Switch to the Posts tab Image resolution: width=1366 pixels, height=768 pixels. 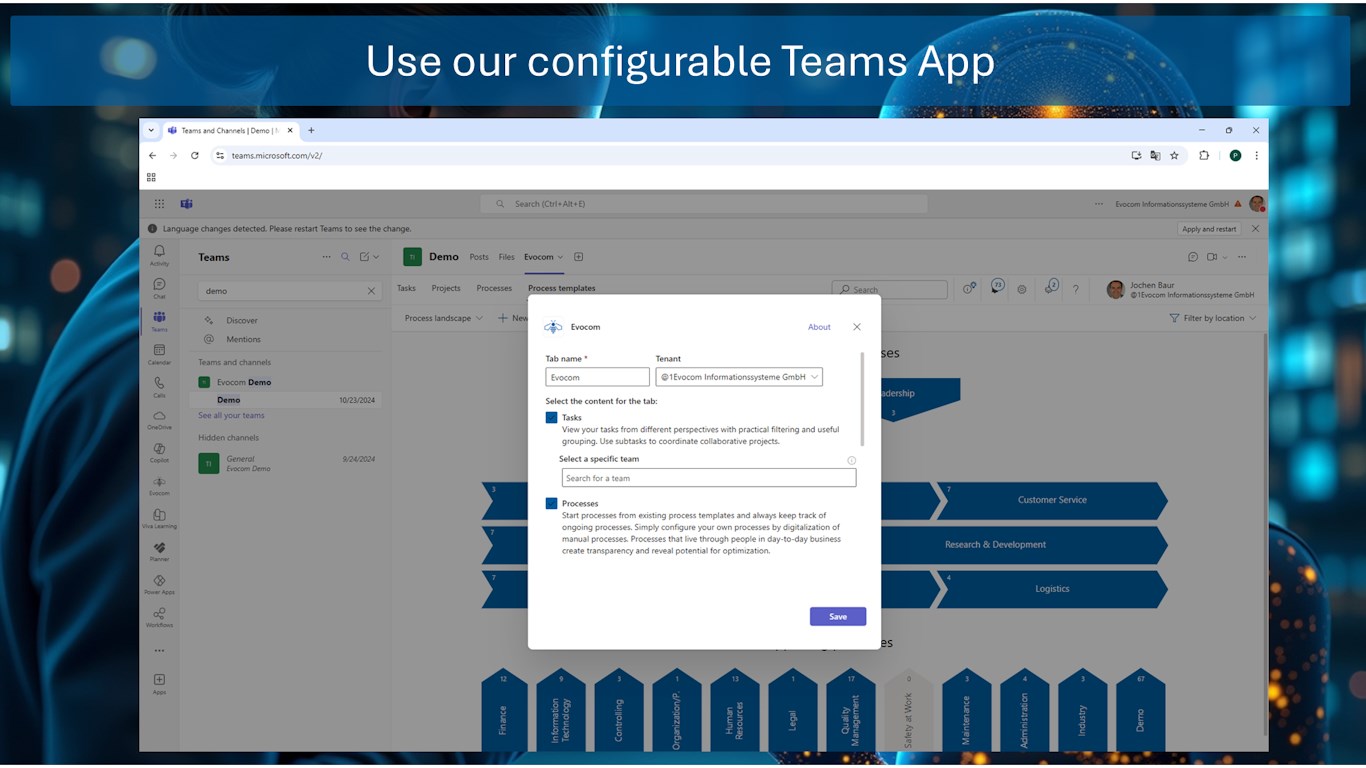[x=479, y=257]
